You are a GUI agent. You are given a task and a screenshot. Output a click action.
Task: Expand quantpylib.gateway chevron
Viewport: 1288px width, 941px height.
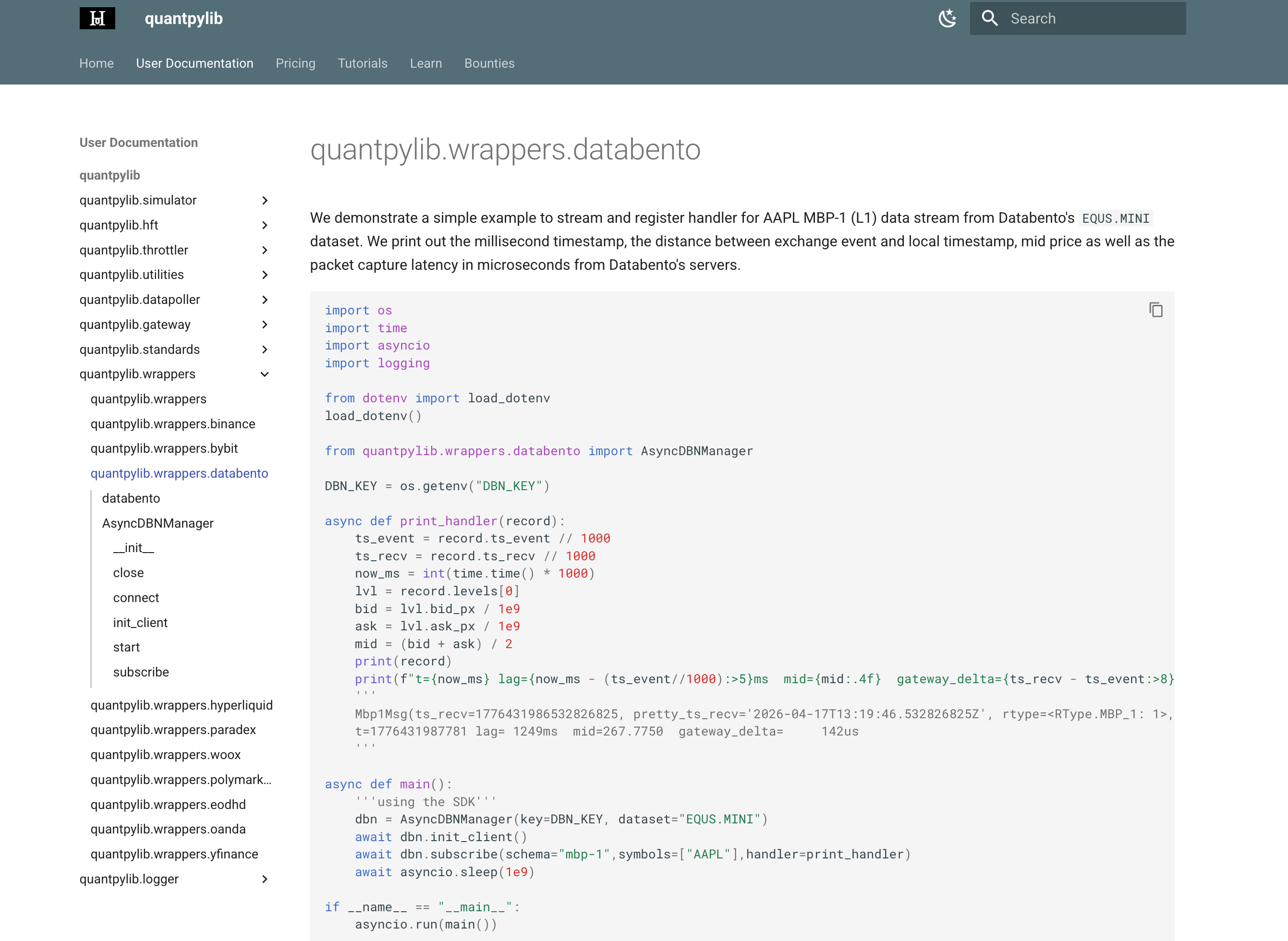[x=264, y=325]
